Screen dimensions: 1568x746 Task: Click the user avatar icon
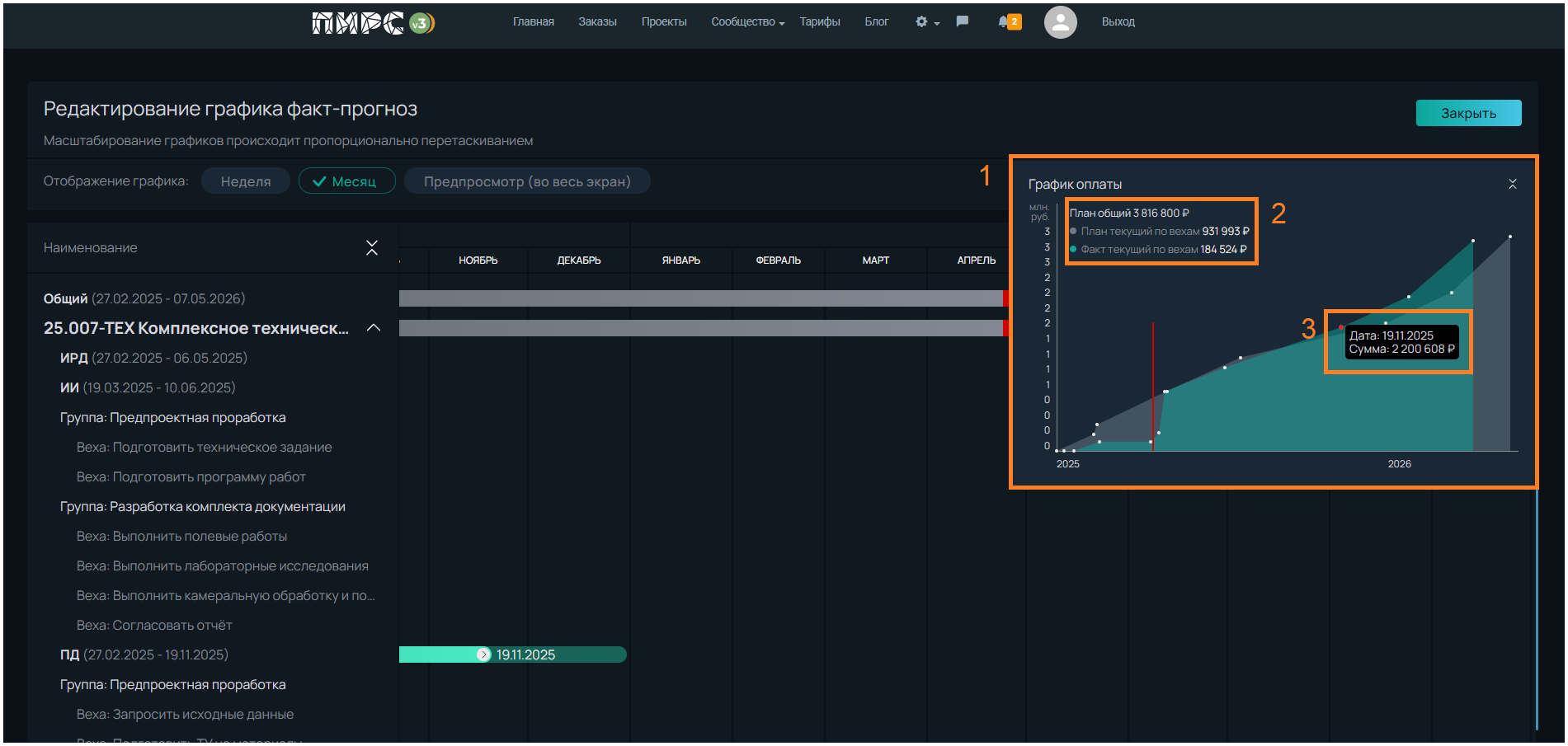point(1061,22)
